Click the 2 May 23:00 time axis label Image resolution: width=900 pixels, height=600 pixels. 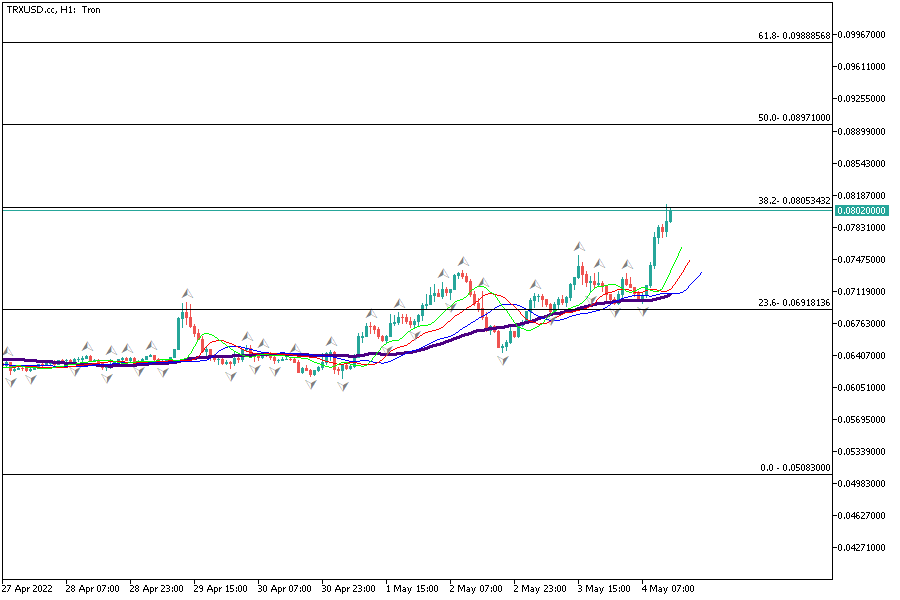click(540, 588)
